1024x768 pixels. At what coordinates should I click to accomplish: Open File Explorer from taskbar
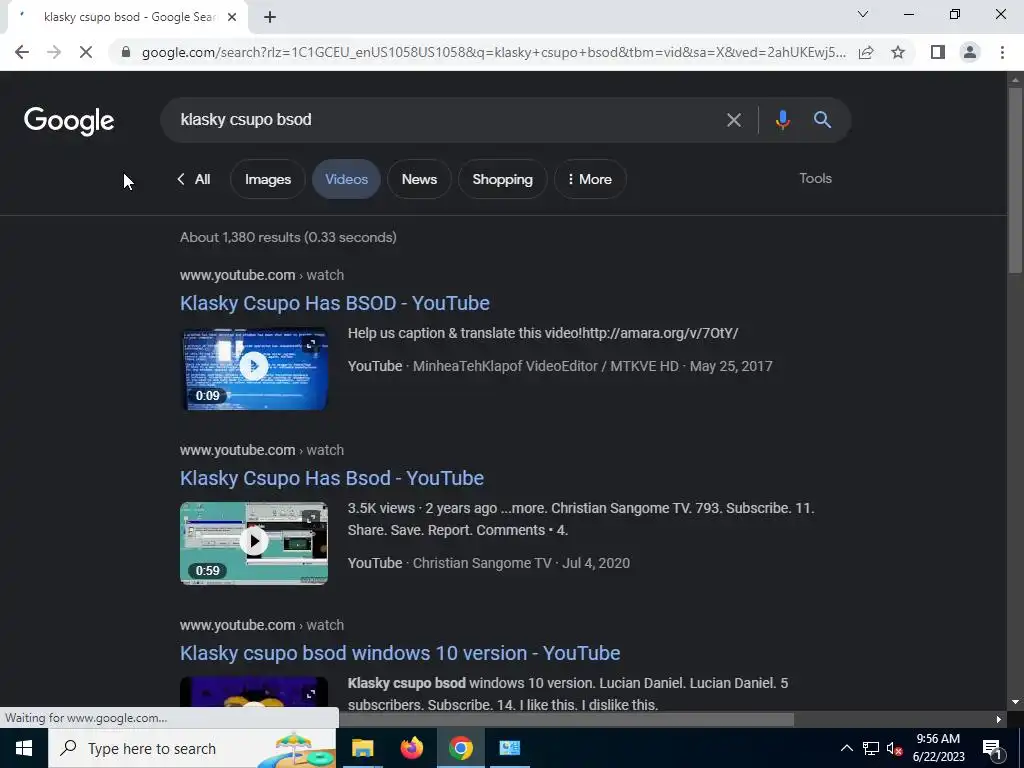[362, 748]
